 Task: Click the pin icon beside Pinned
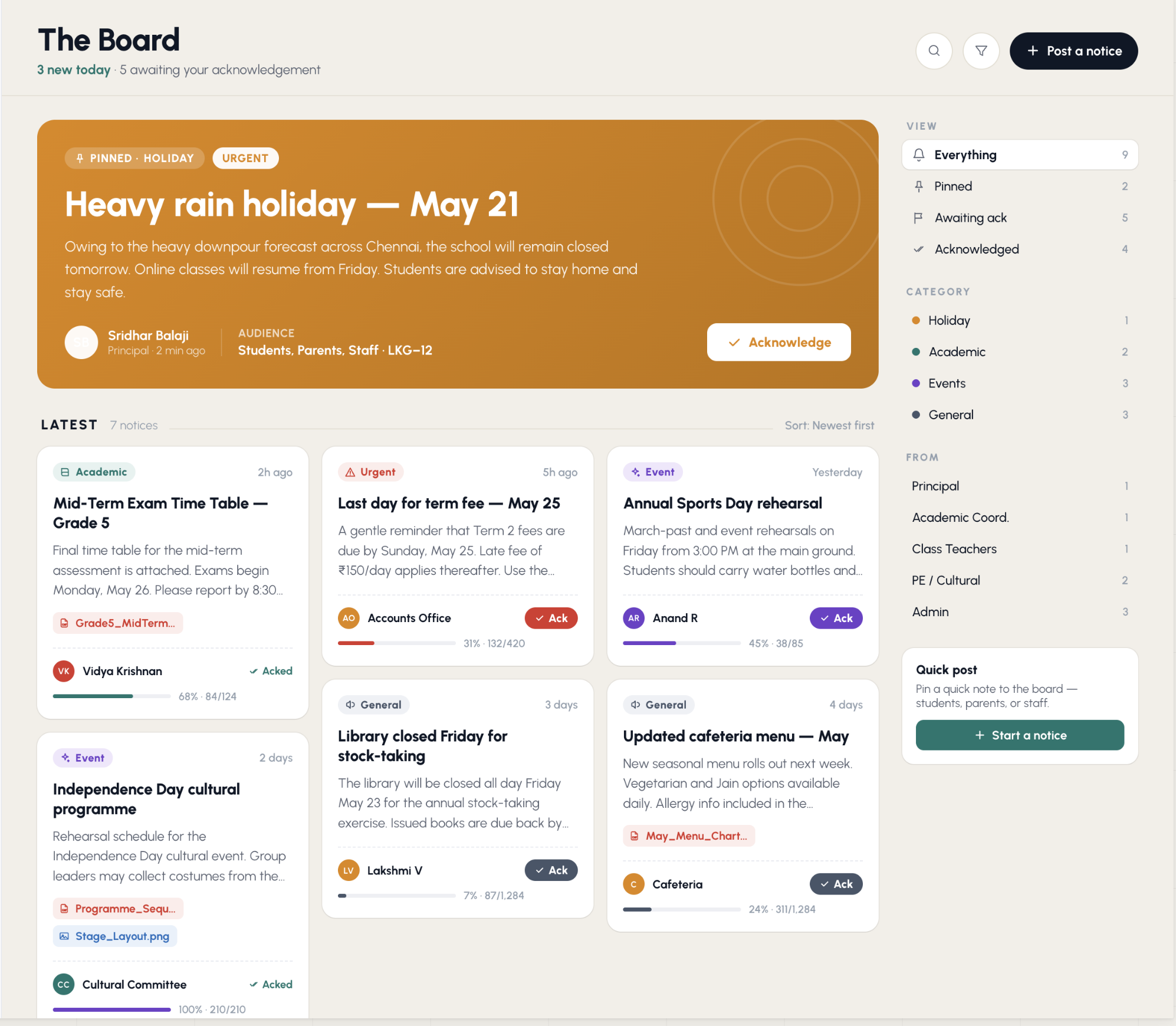pos(919,186)
